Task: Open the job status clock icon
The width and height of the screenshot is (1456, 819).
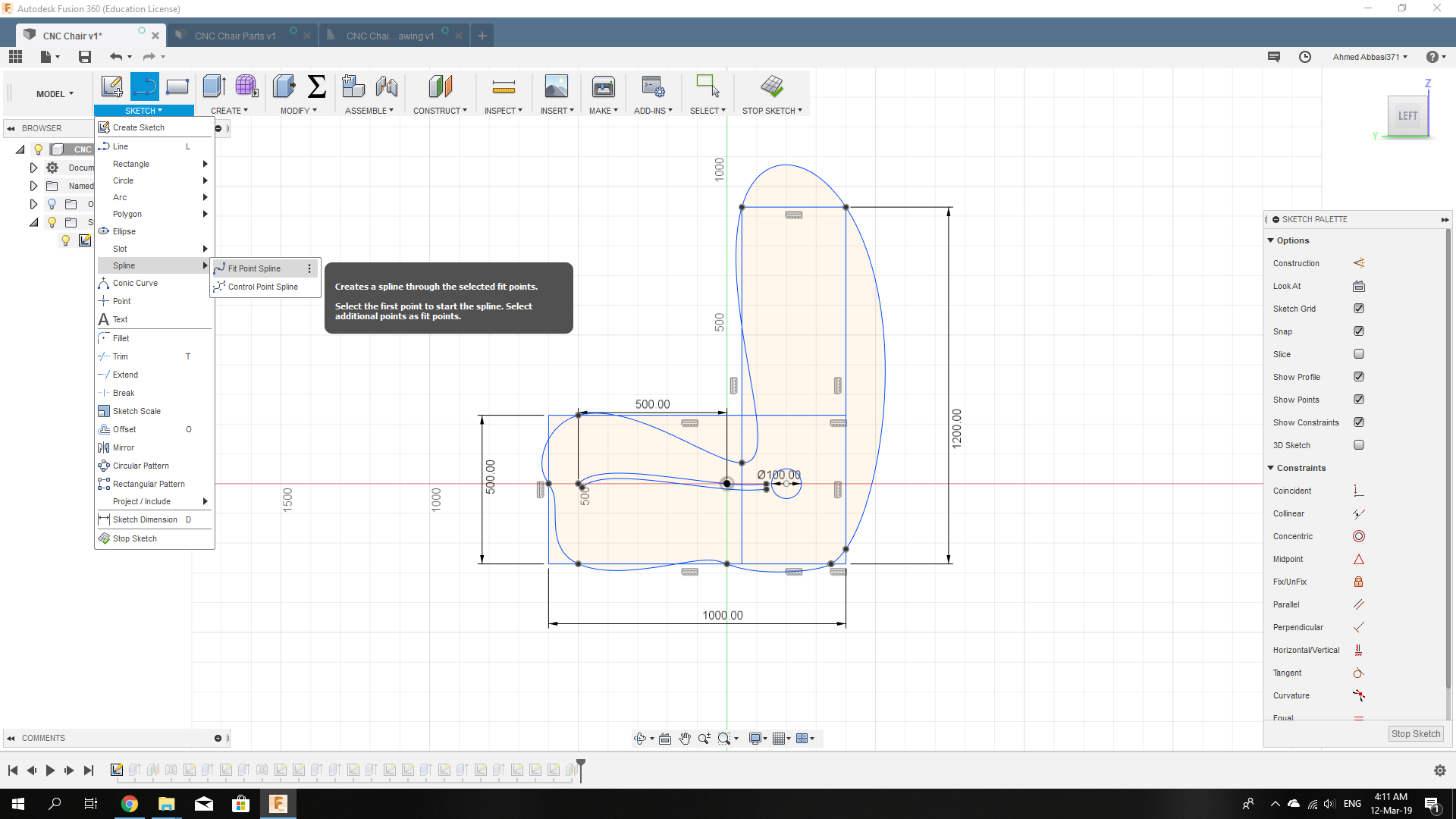Action: click(1305, 57)
